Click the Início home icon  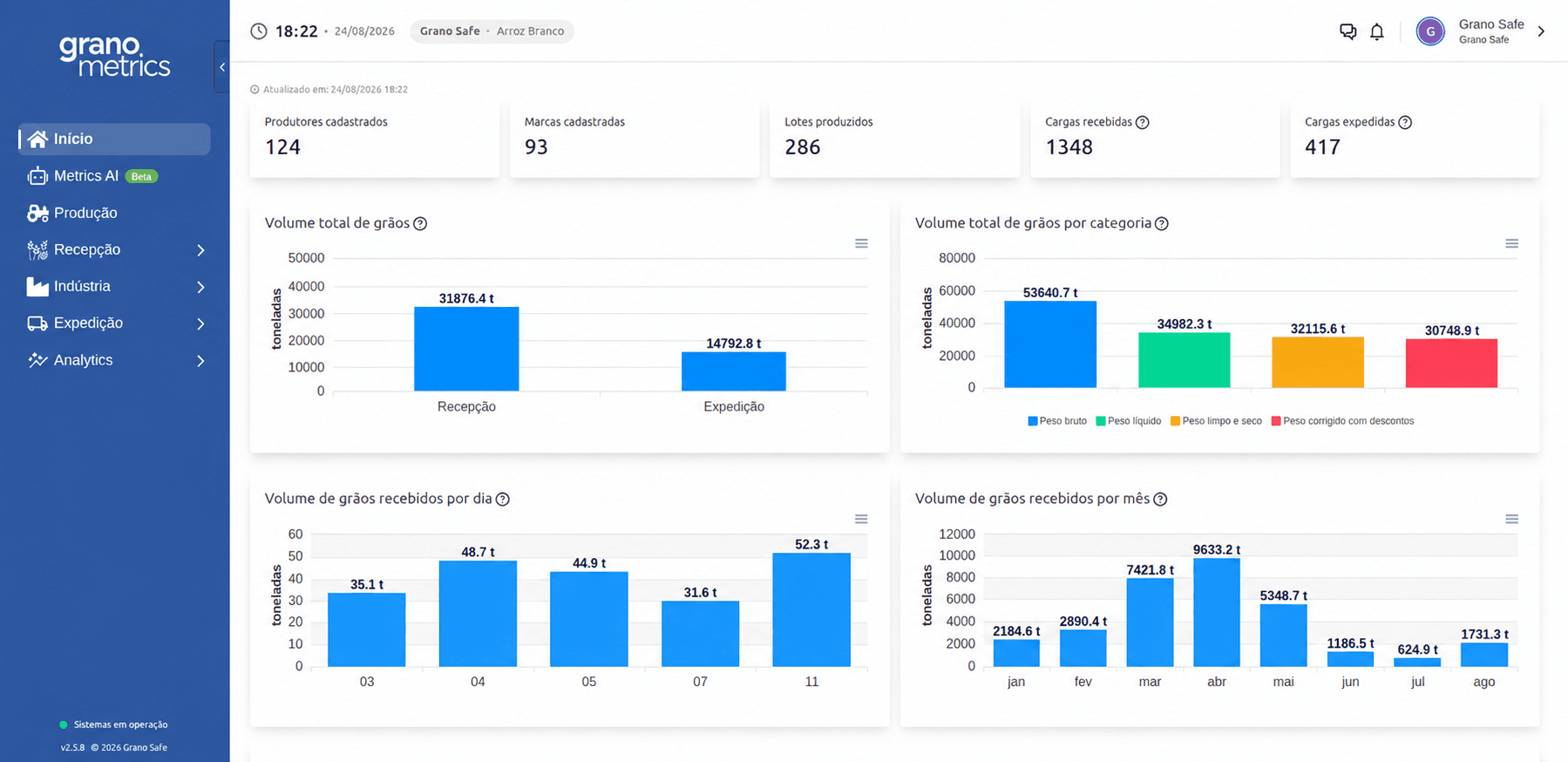37,139
